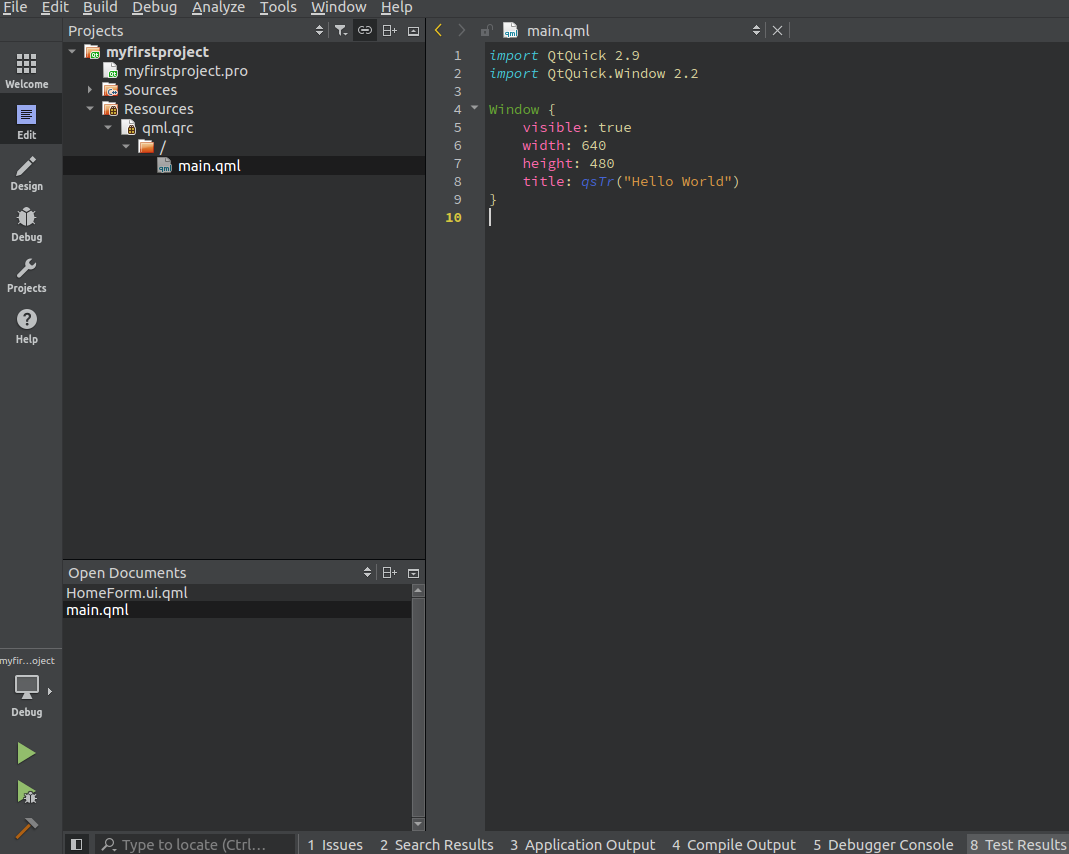1069x854 pixels.
Task: Toggle file read-only lock icon
Action: pyautogui.click(x=486, y=31)
